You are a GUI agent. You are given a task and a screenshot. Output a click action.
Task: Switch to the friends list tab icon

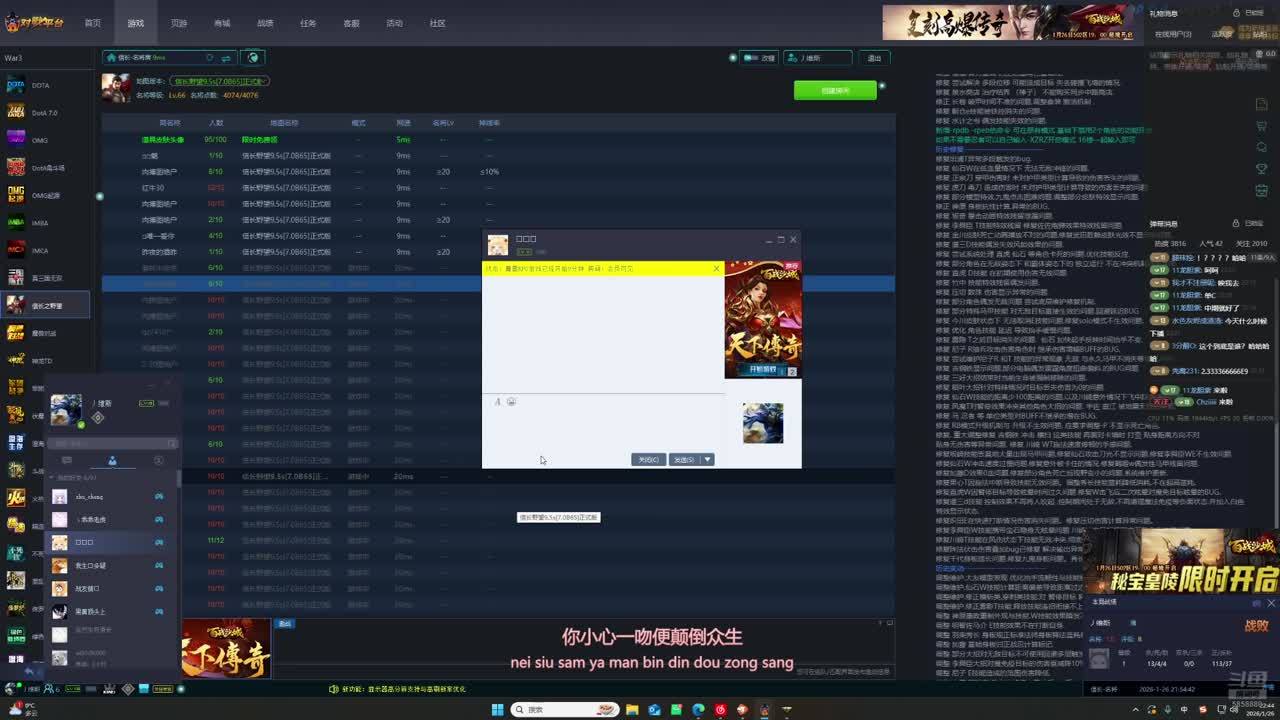(112, 461)
